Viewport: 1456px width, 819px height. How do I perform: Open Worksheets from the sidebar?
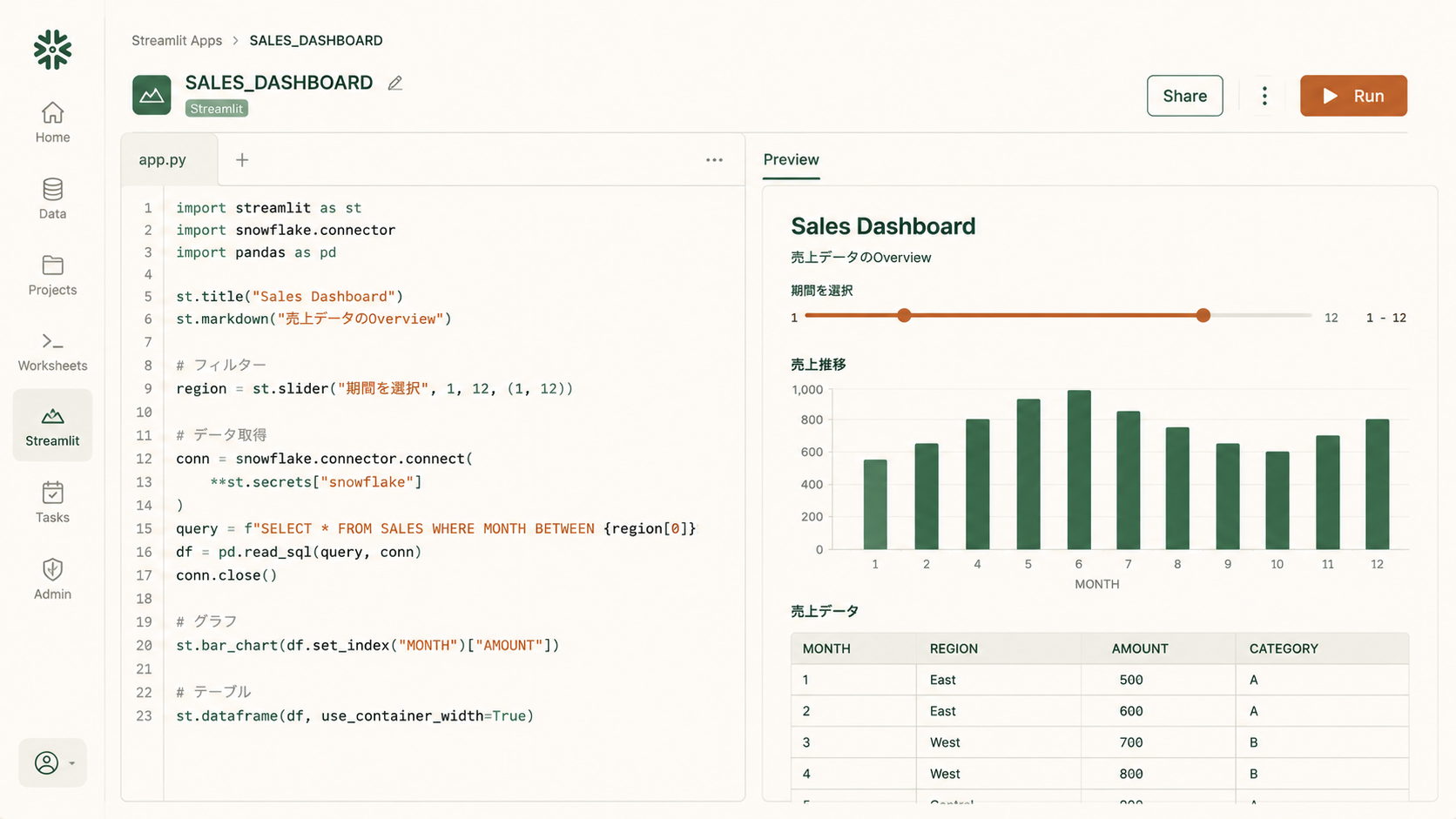[x=52, y=352]
